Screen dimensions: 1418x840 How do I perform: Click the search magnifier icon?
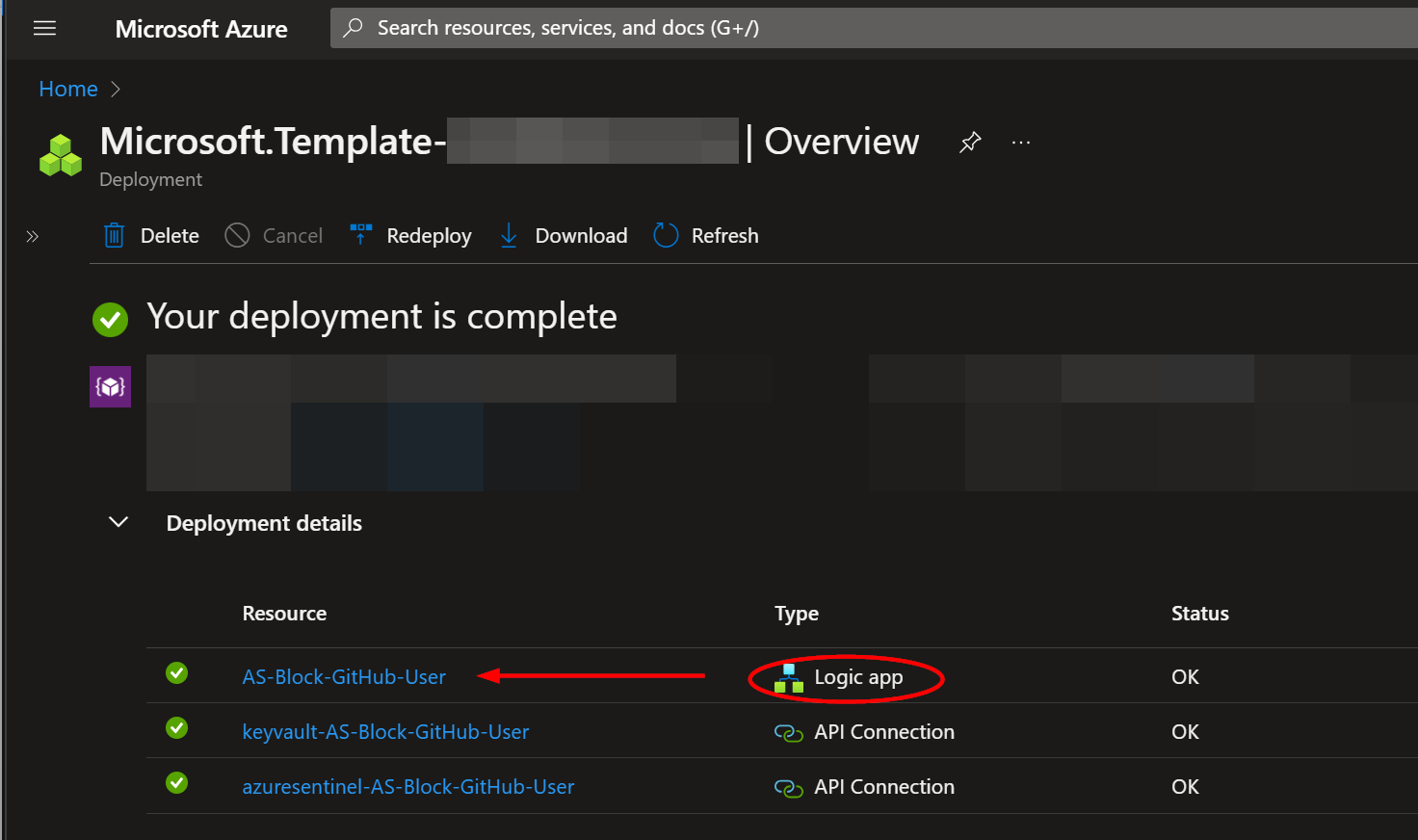tap(354, 28)
